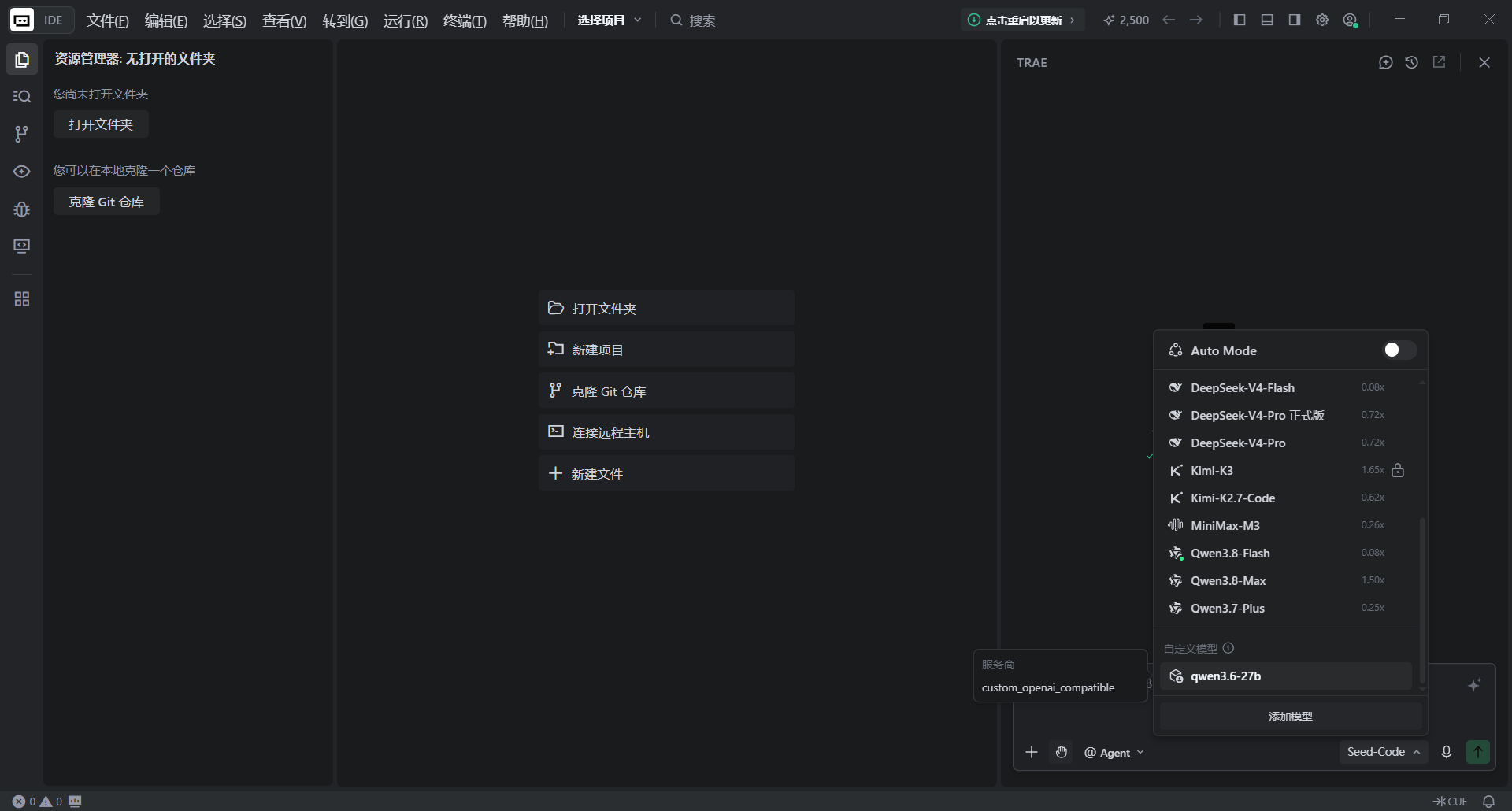The image size is (1512, 811).
Task: Open the Search sidebar icon
Action: (21, 96)
